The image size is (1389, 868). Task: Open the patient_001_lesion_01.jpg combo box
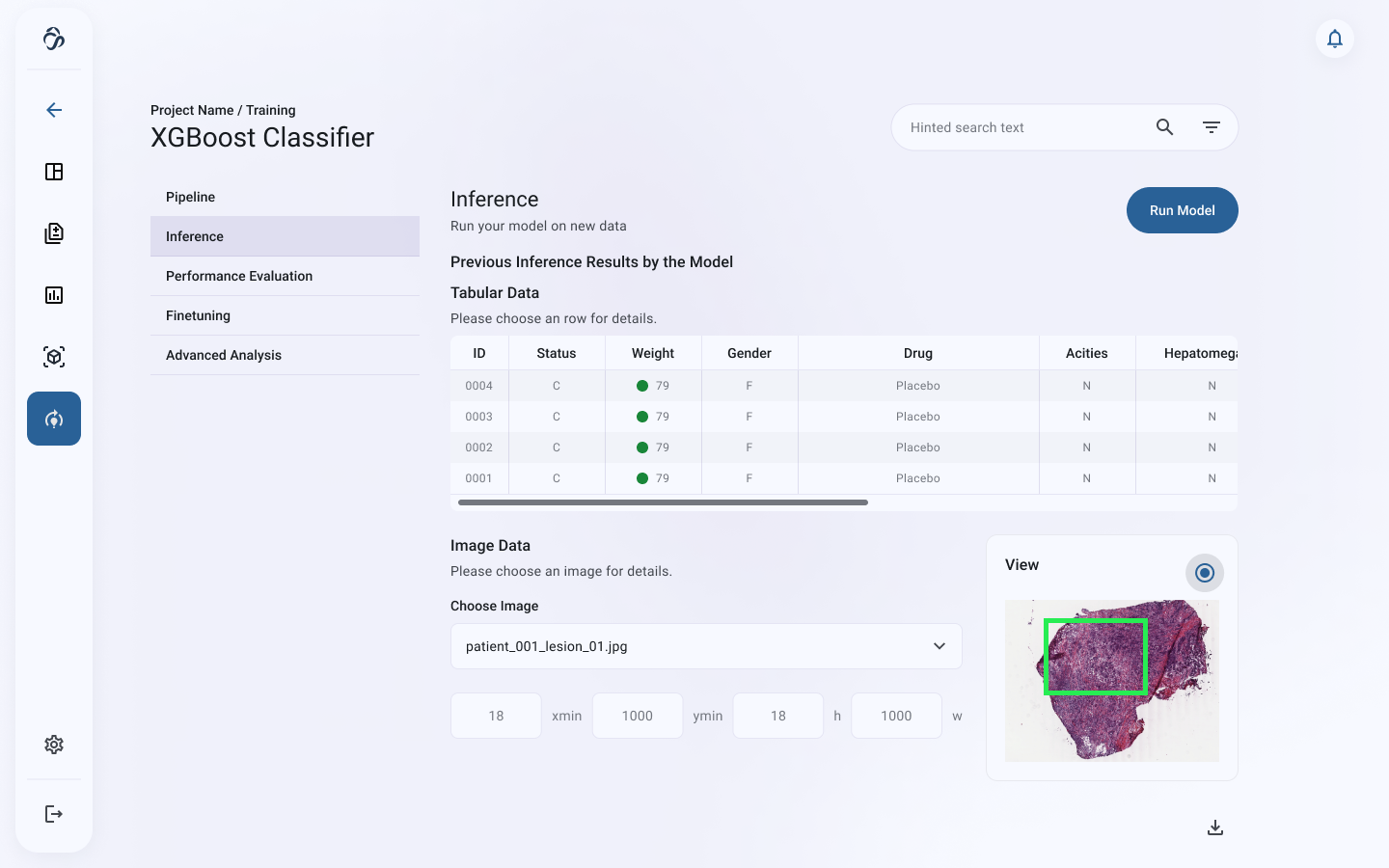706,646
